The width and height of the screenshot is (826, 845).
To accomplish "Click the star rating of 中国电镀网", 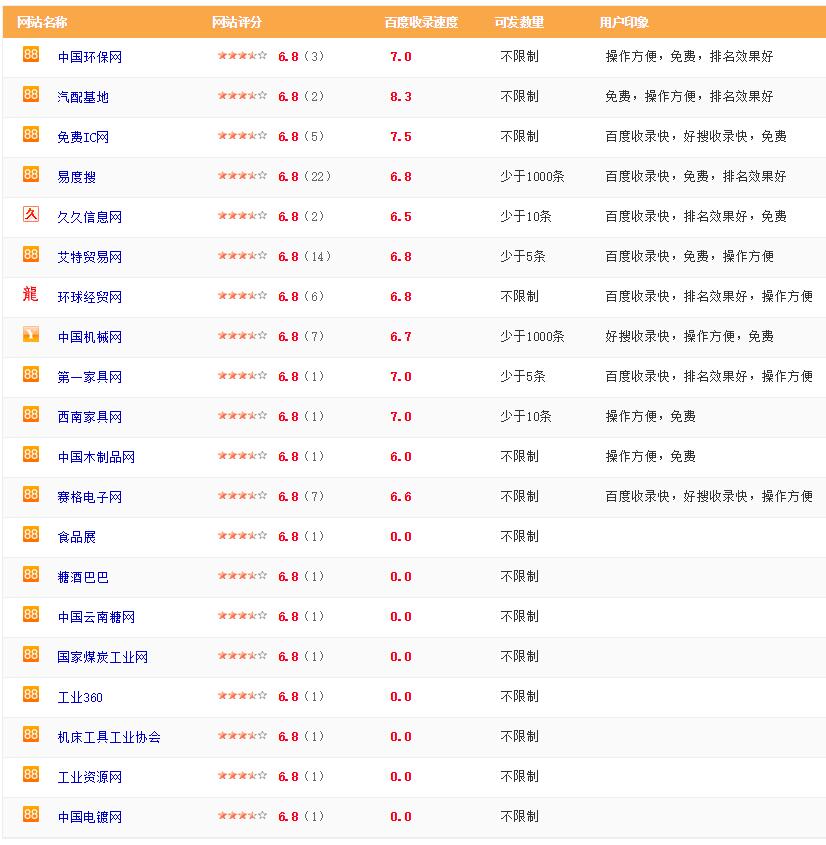I will point(242,816).
